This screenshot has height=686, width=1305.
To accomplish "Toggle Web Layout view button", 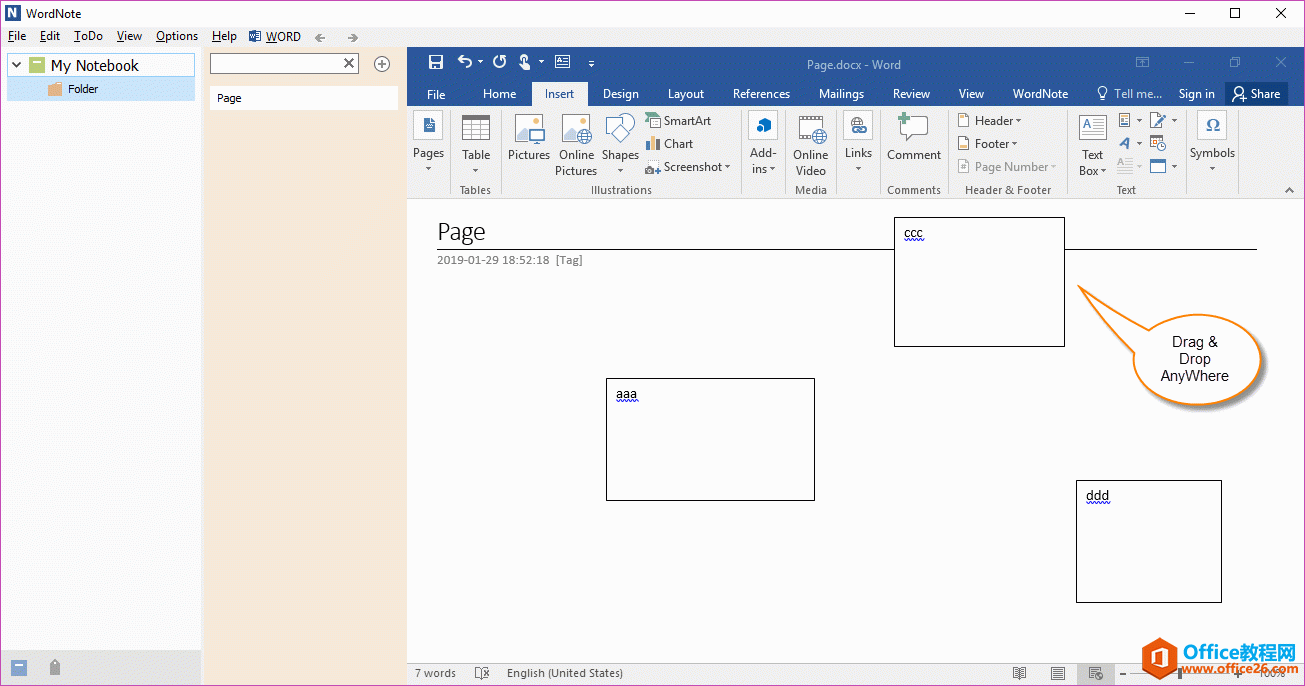I will pos(1096,673).
